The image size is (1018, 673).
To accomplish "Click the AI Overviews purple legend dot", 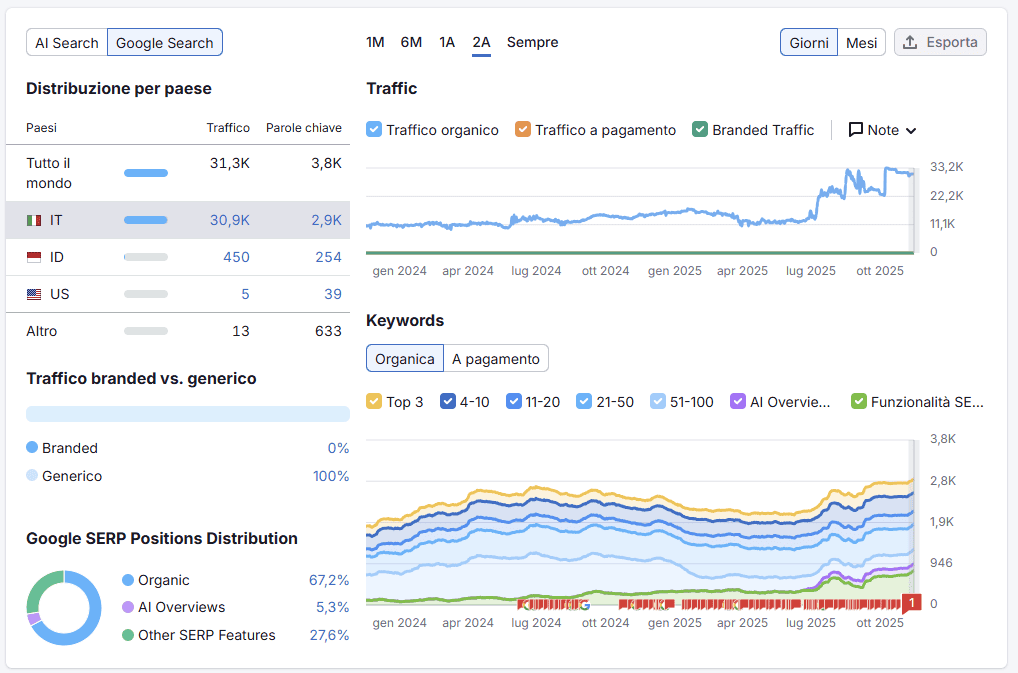I will click(x=128, y=607).
